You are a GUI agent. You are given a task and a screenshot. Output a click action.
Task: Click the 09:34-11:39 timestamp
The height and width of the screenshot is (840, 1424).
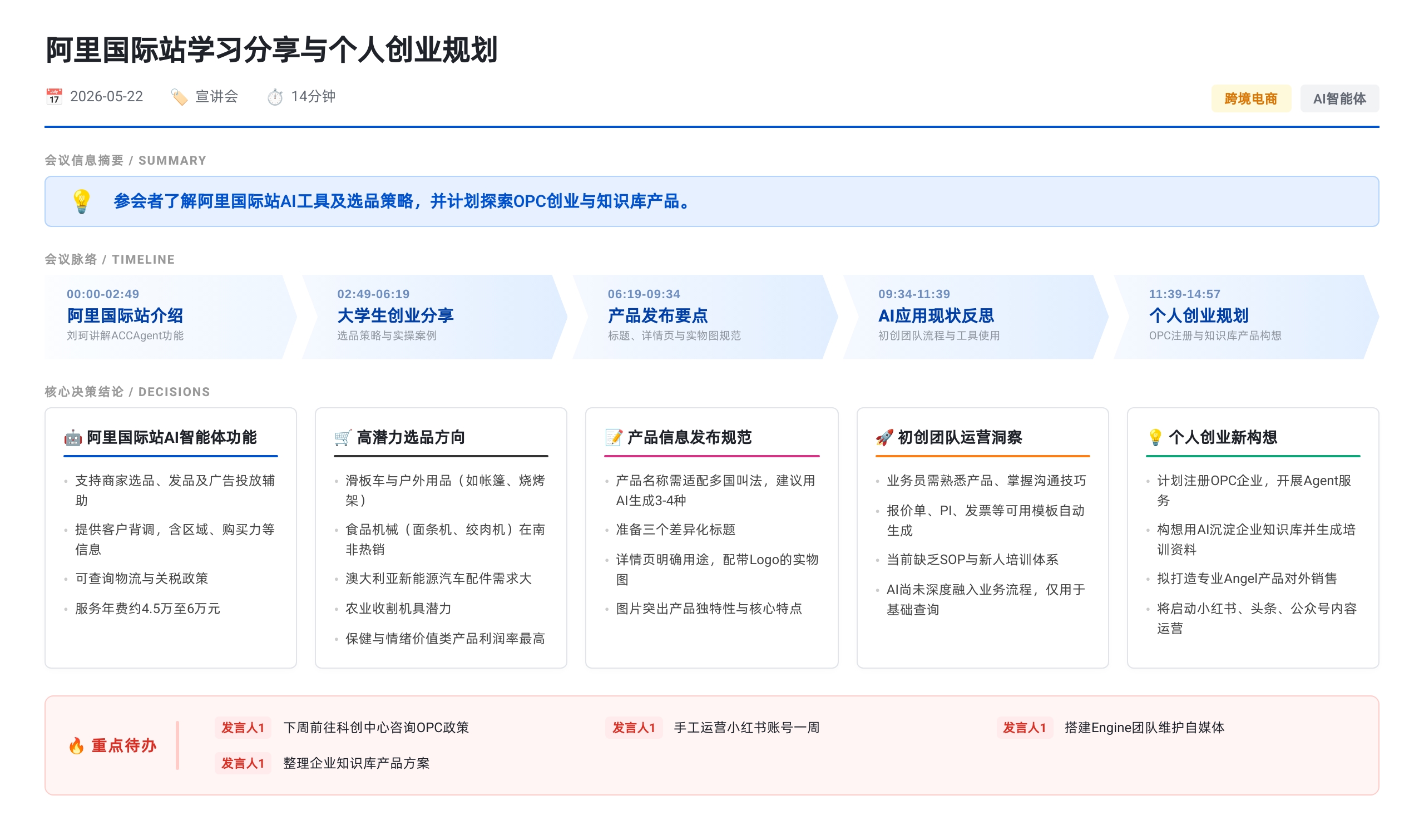(914, 294)
